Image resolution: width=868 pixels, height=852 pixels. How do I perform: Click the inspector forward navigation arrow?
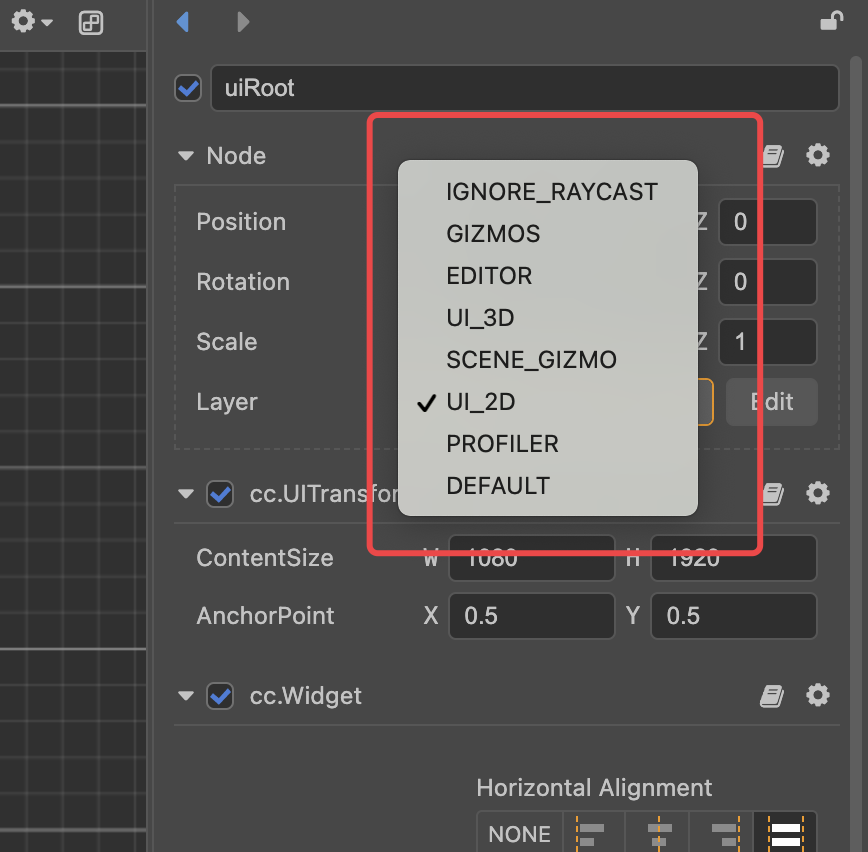(243, 21)
